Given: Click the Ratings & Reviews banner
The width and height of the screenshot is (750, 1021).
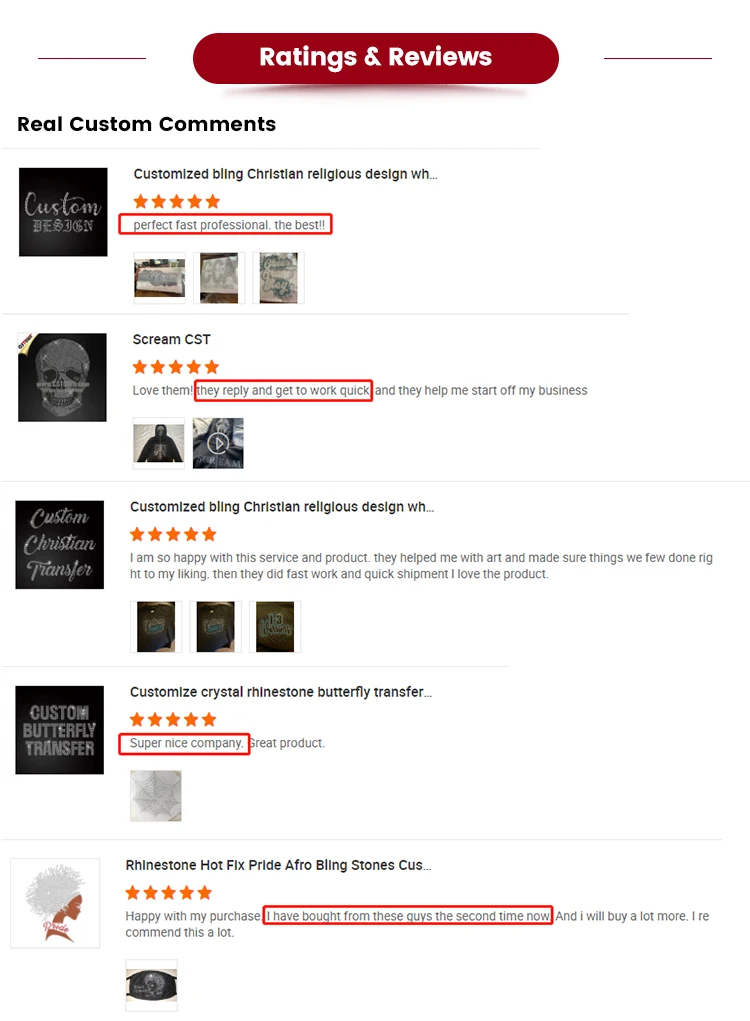Looking at the screenshot, I should tap(376, 58).
